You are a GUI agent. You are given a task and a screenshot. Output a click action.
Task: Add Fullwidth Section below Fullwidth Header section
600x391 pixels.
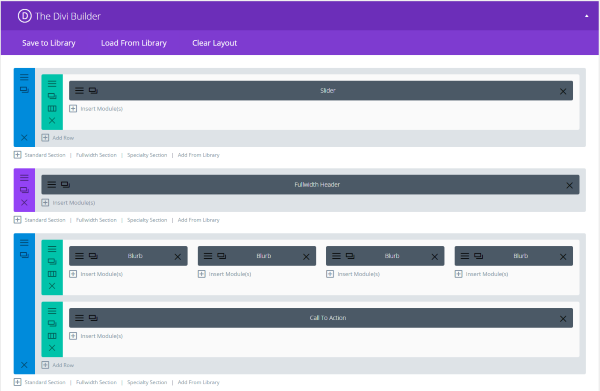(96, 220)
